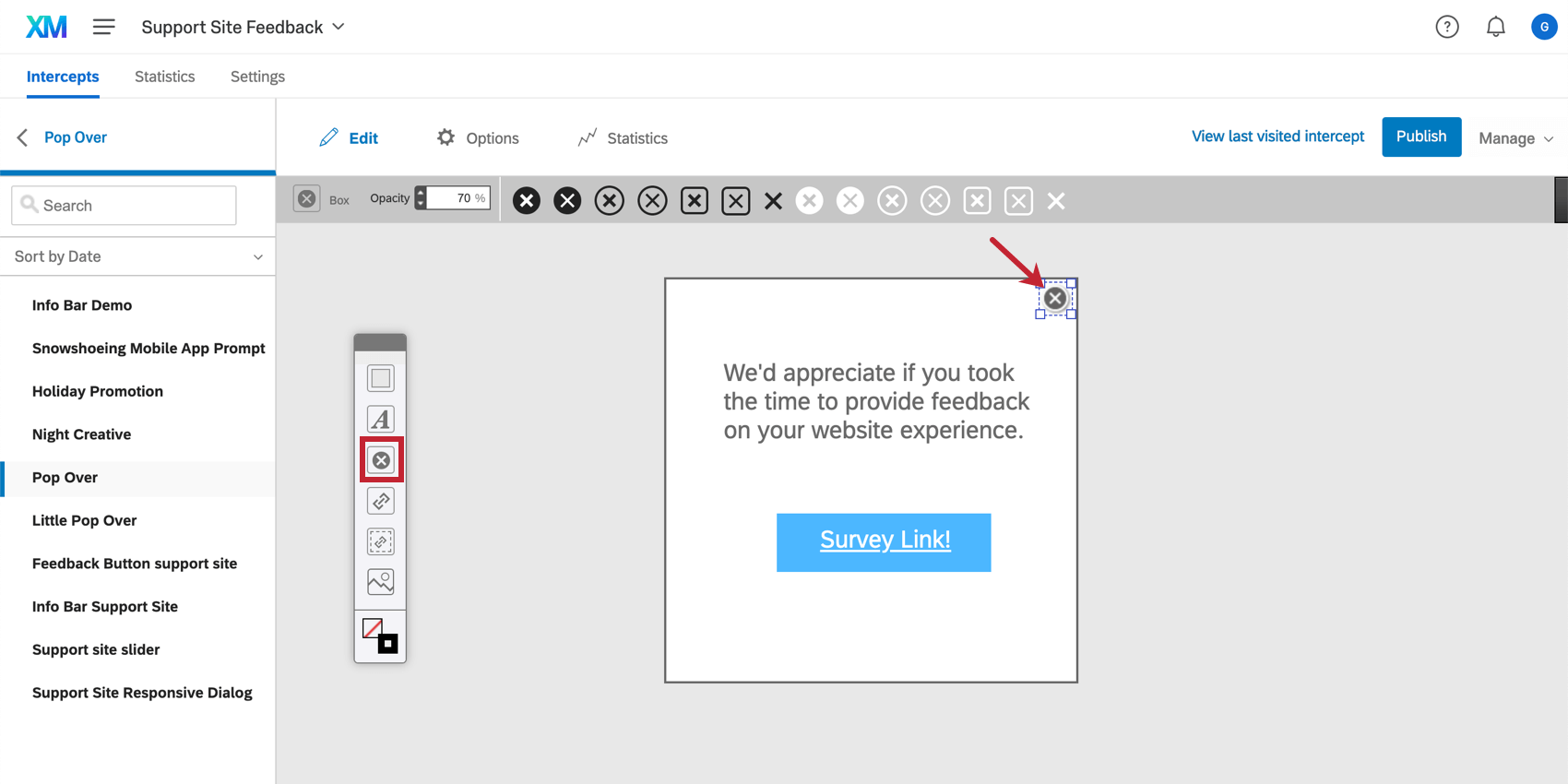The width and height of the screenshot is (1568, 784).
Task: Click the opacity percentage field
Action: pyautogui.click(x=458, y=198)
